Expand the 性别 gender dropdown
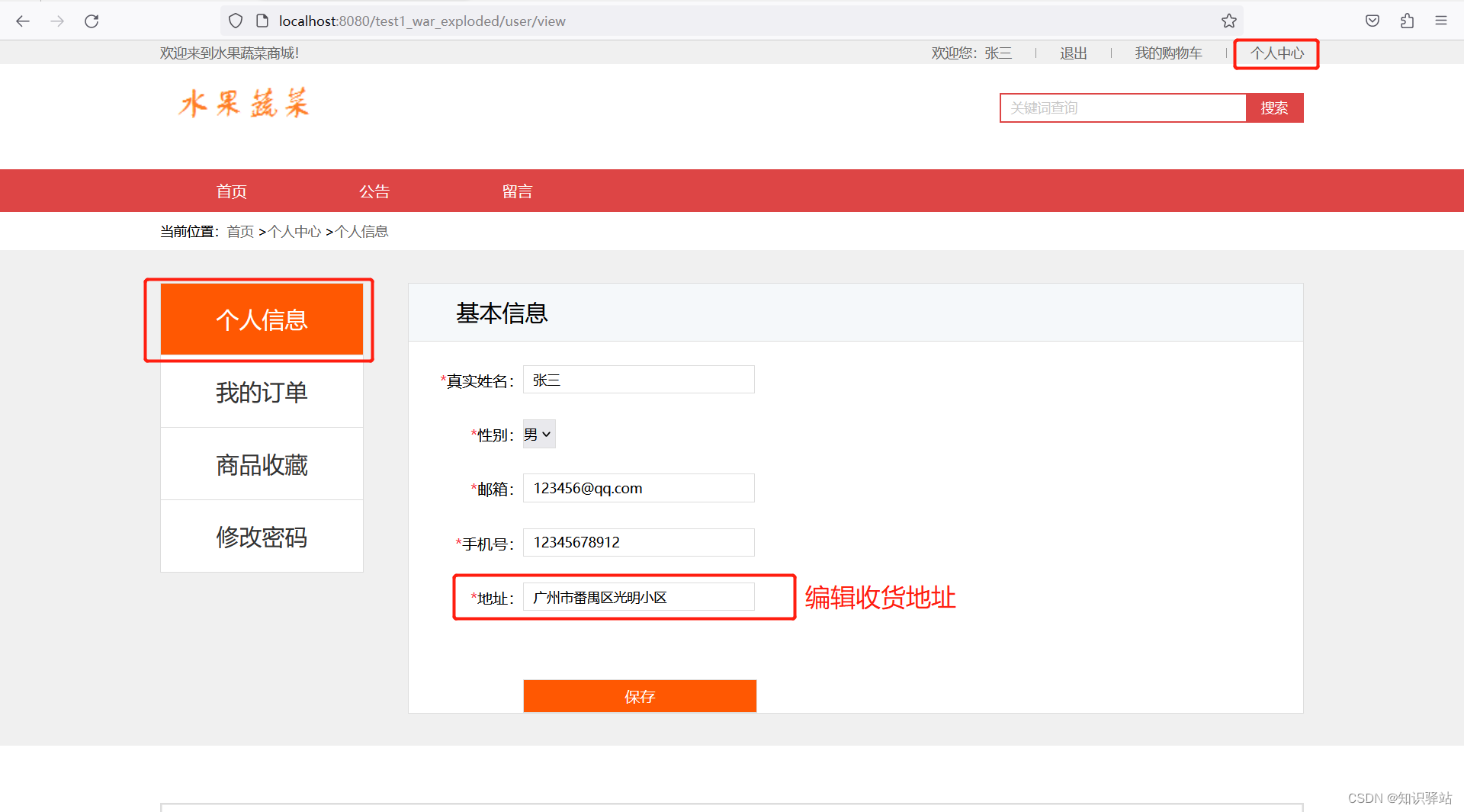Image resolution: width=1464 pixels, height=812 pixels. point(539,434)
